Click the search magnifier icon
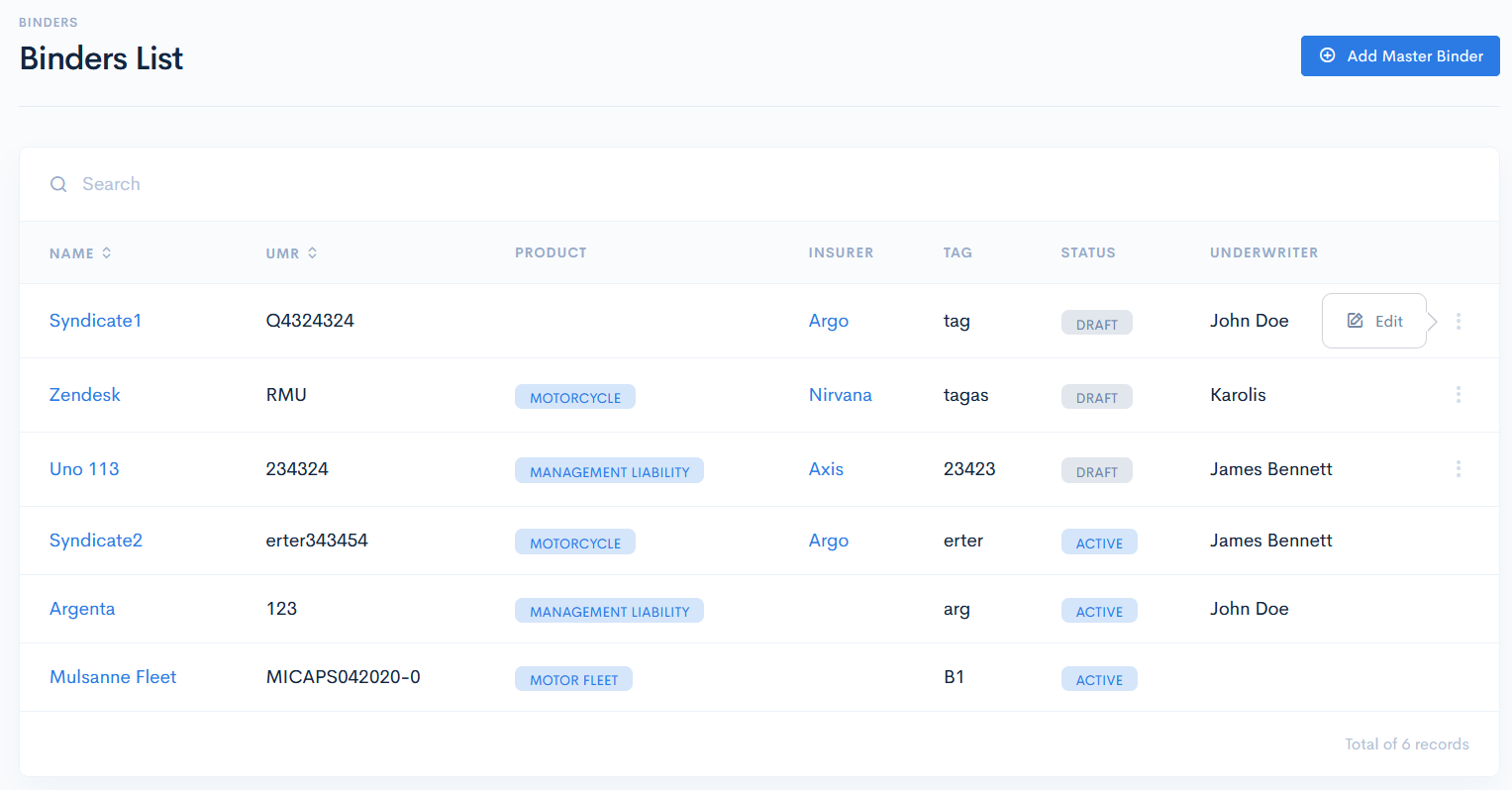1512x790 pixels. point(58,184)
